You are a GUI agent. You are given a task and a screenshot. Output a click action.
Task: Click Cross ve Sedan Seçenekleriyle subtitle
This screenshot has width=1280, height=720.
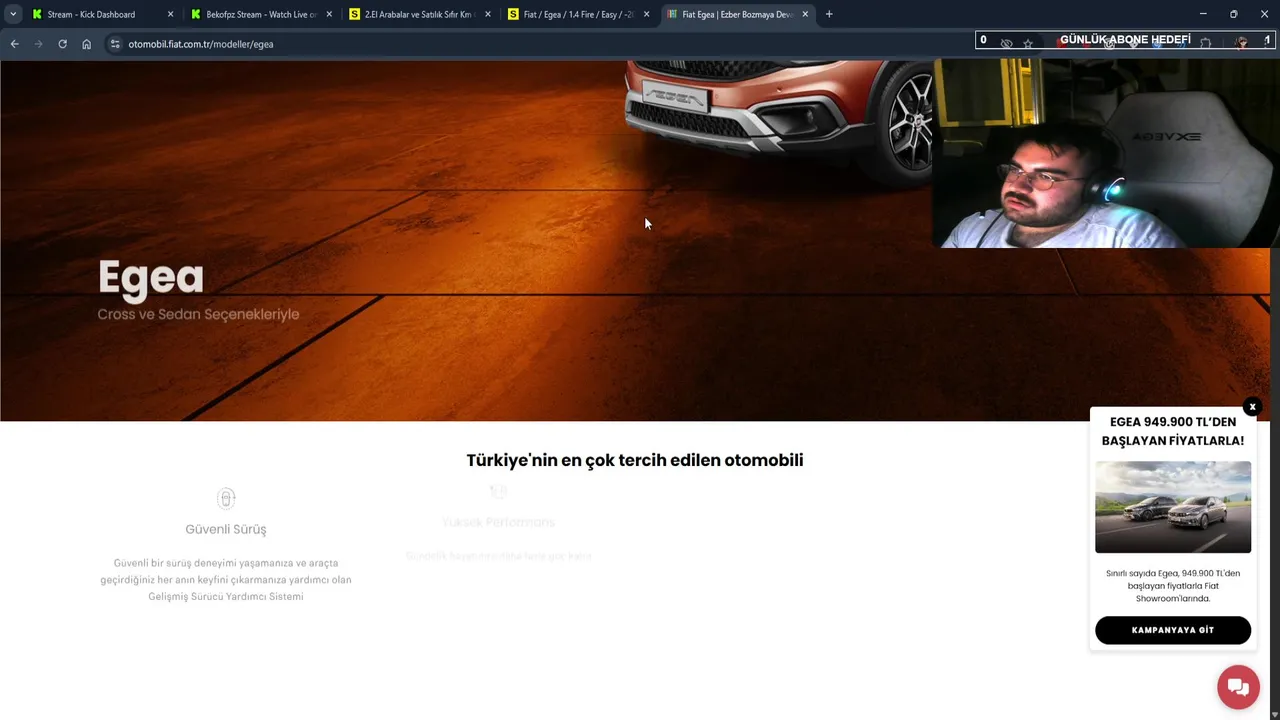[198, 314]
